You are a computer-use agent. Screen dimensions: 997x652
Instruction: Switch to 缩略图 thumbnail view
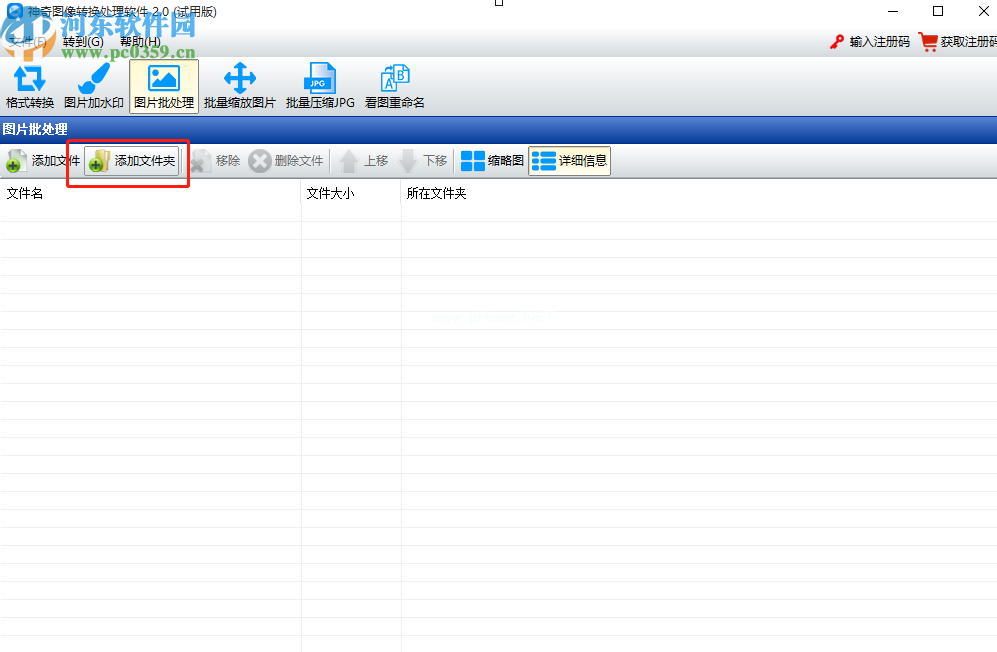[x=492, y=161]
